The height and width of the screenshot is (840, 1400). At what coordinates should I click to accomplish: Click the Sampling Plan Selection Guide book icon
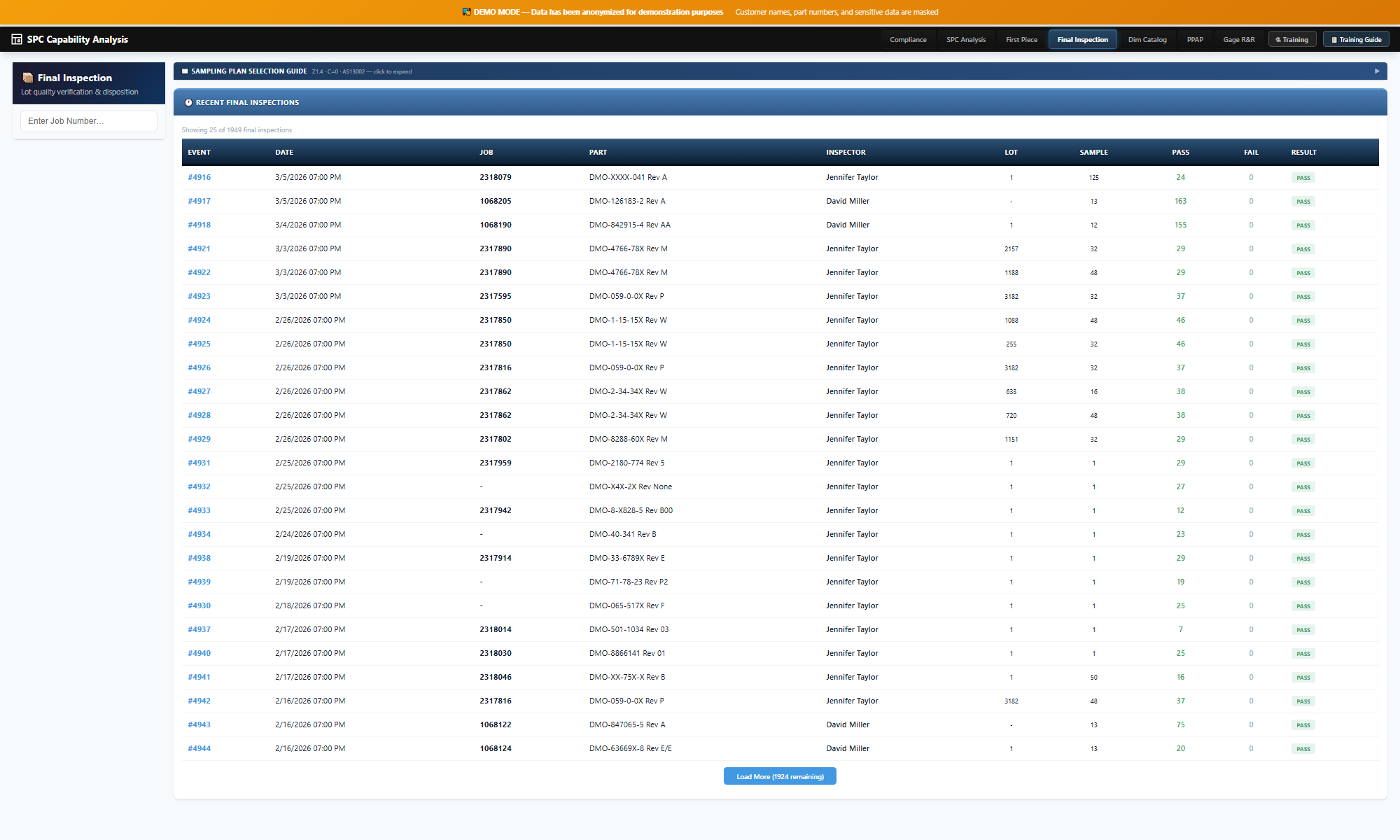185,71
